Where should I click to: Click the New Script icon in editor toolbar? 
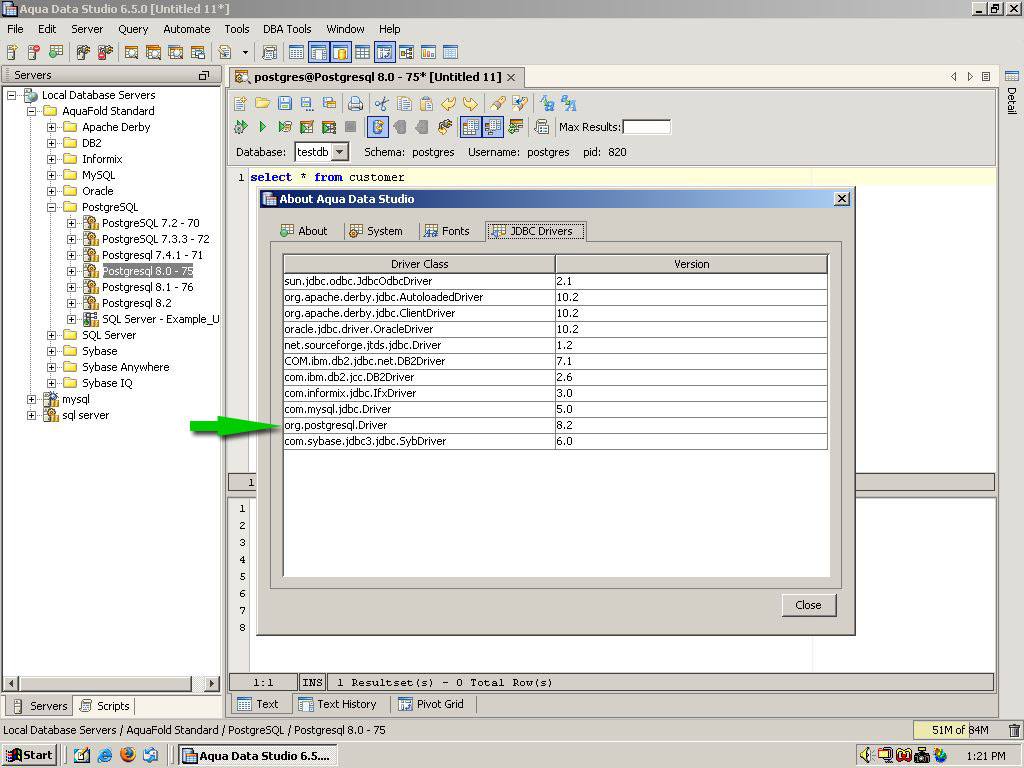tap(240, 103)
